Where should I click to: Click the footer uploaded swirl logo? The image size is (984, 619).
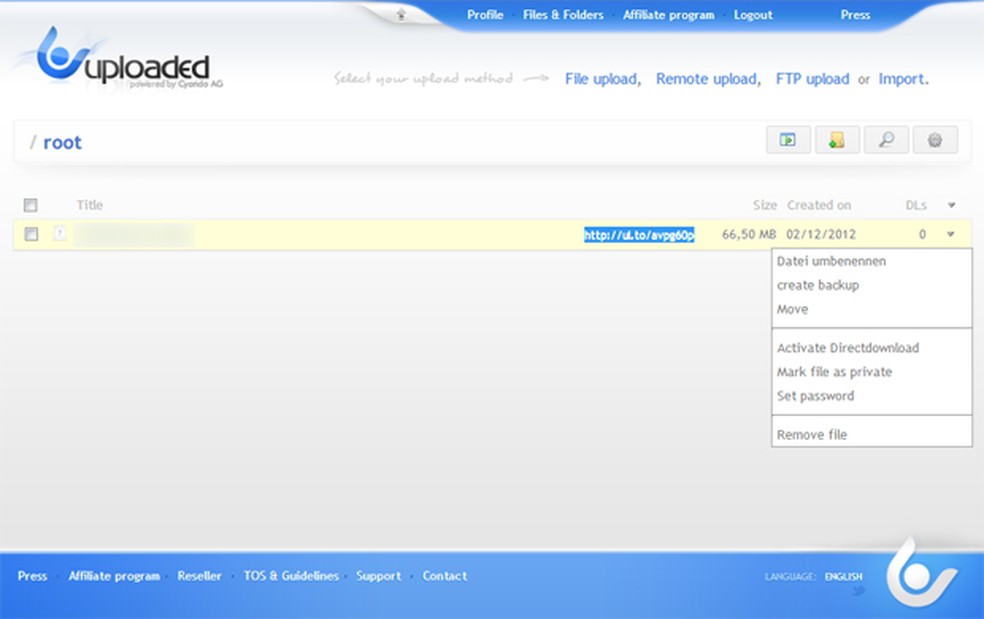[x=921, y=574]
